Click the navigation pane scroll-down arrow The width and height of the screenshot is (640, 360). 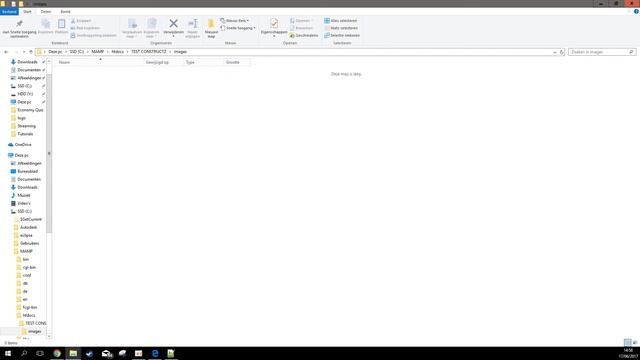click(49, 336)
